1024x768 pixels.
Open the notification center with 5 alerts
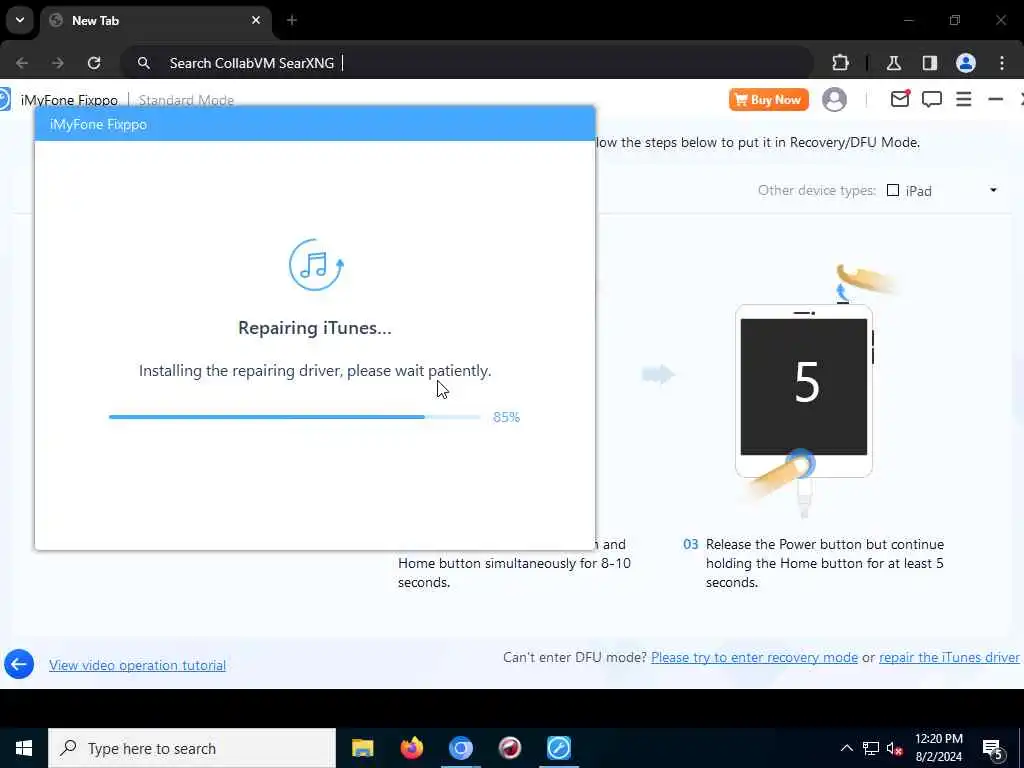click(x=993, y=748)
